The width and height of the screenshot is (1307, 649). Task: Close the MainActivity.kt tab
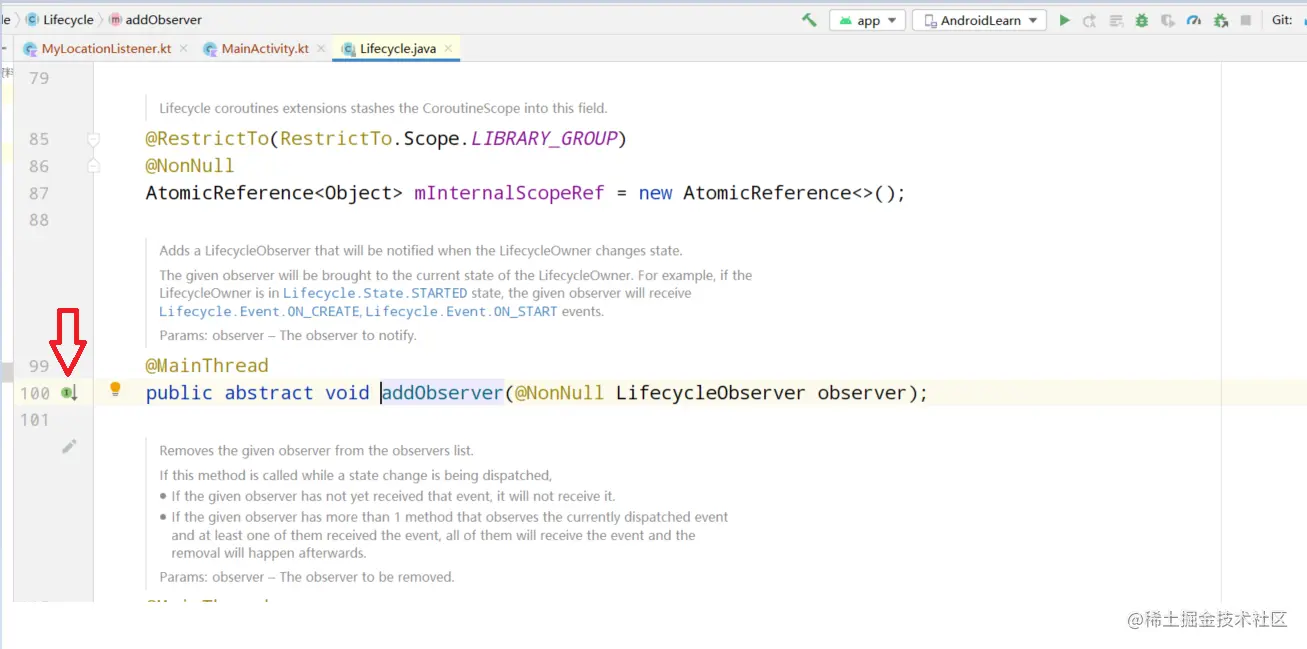(x=320, y=48)
